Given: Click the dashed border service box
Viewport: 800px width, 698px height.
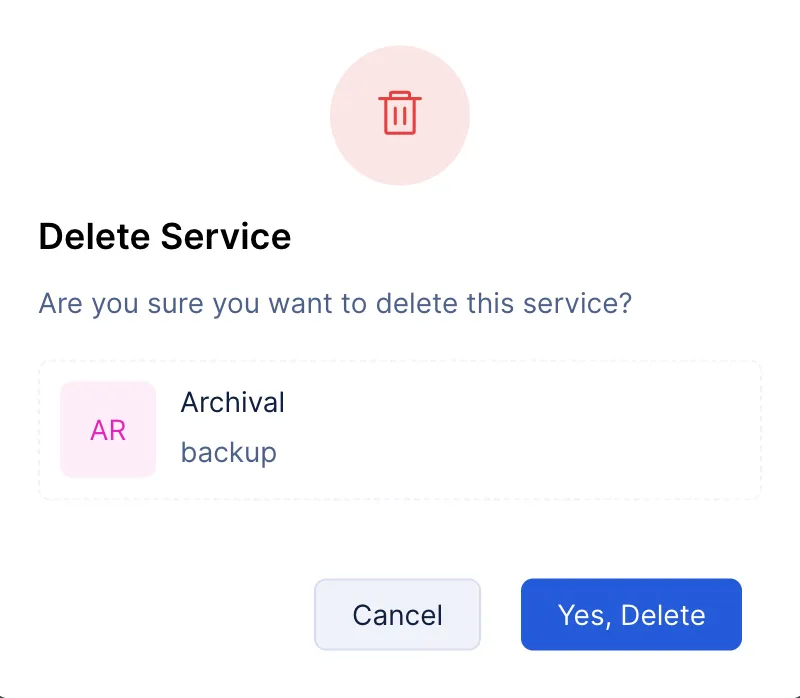Looking at the screenshot, I should [x=400, y=430].
